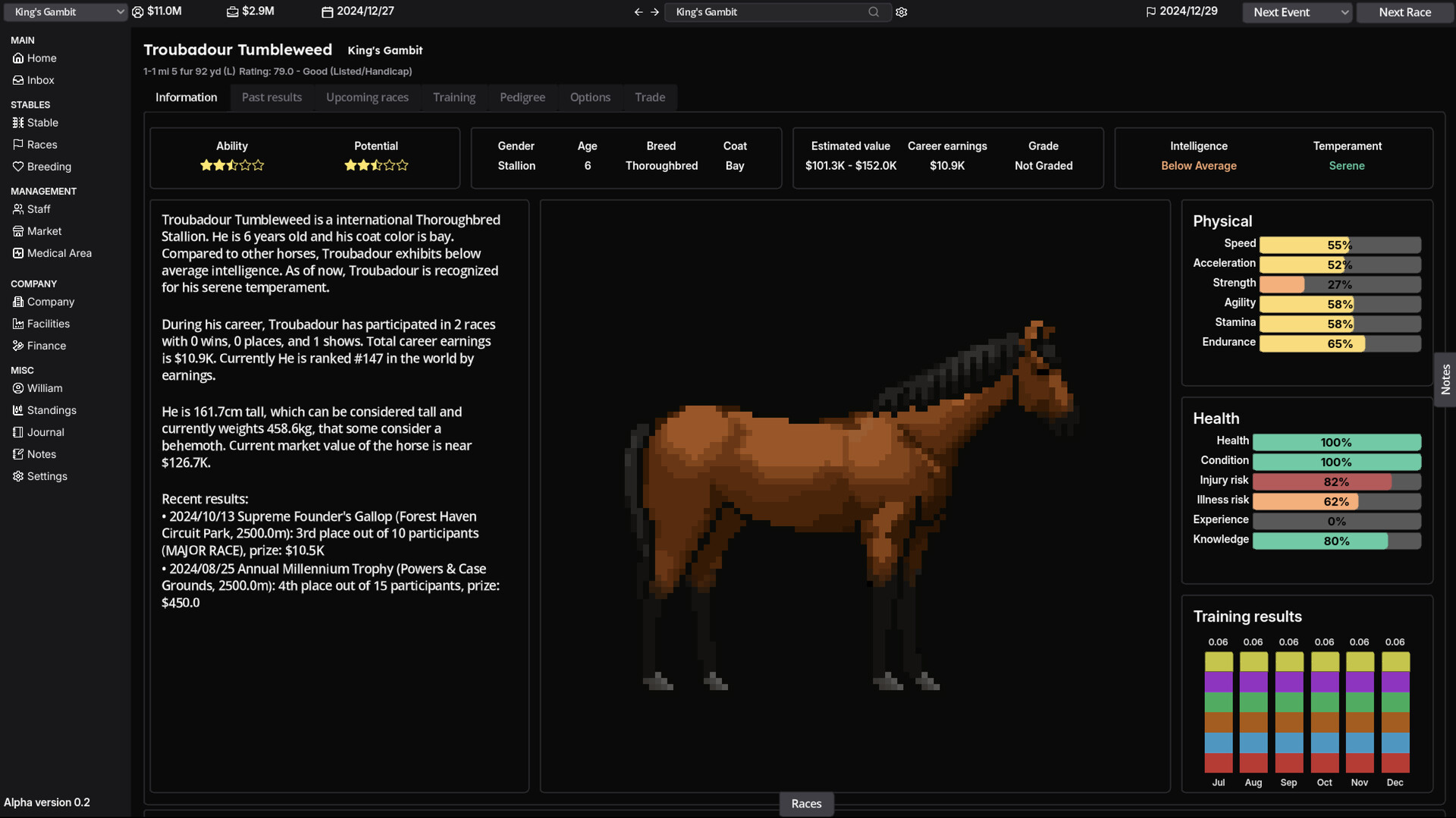Click the back arrow navigation icon
Screen dimensions: 1456x818
tap(638, 12)
